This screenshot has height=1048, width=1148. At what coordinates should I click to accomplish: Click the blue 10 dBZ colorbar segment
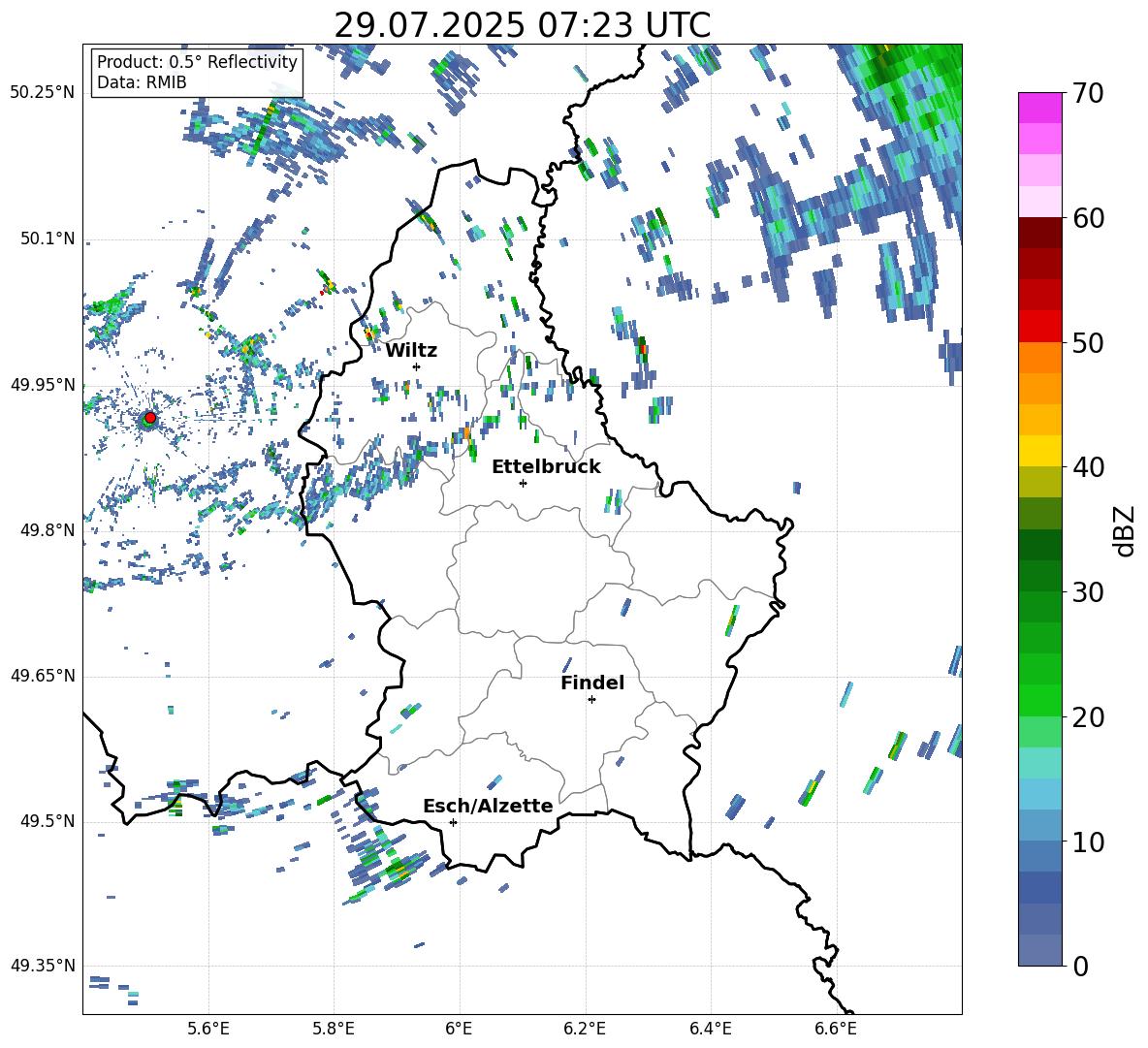[1039, 856]
